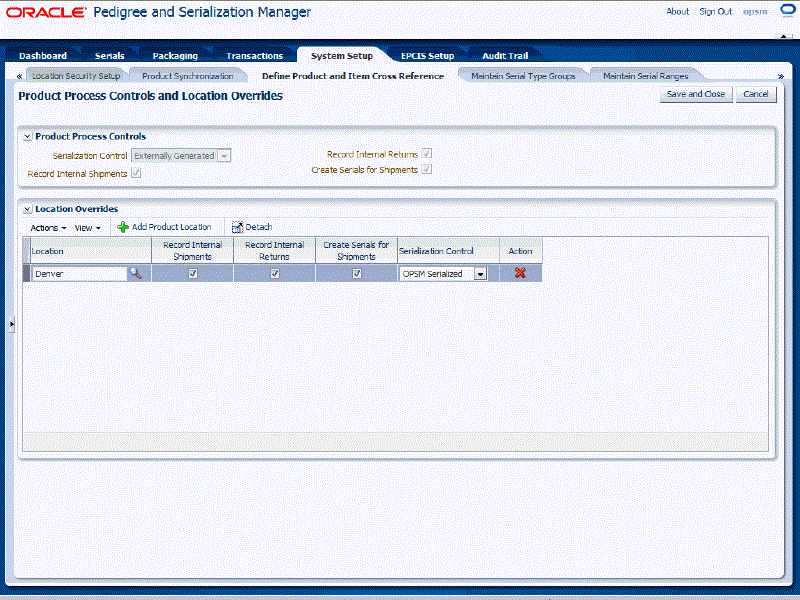Search for location using magnifier icon
Image resolution: width=800 pixels, height=600 pixels.
pos(135,273)
